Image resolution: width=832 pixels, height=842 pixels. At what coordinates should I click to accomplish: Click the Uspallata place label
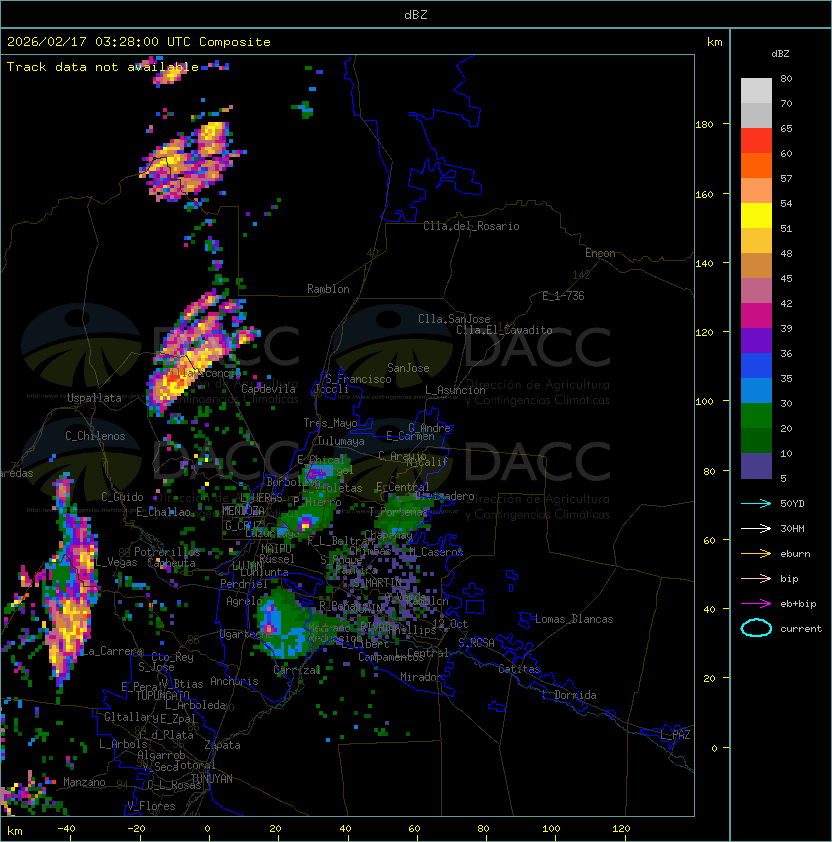[x=94, y=398]
